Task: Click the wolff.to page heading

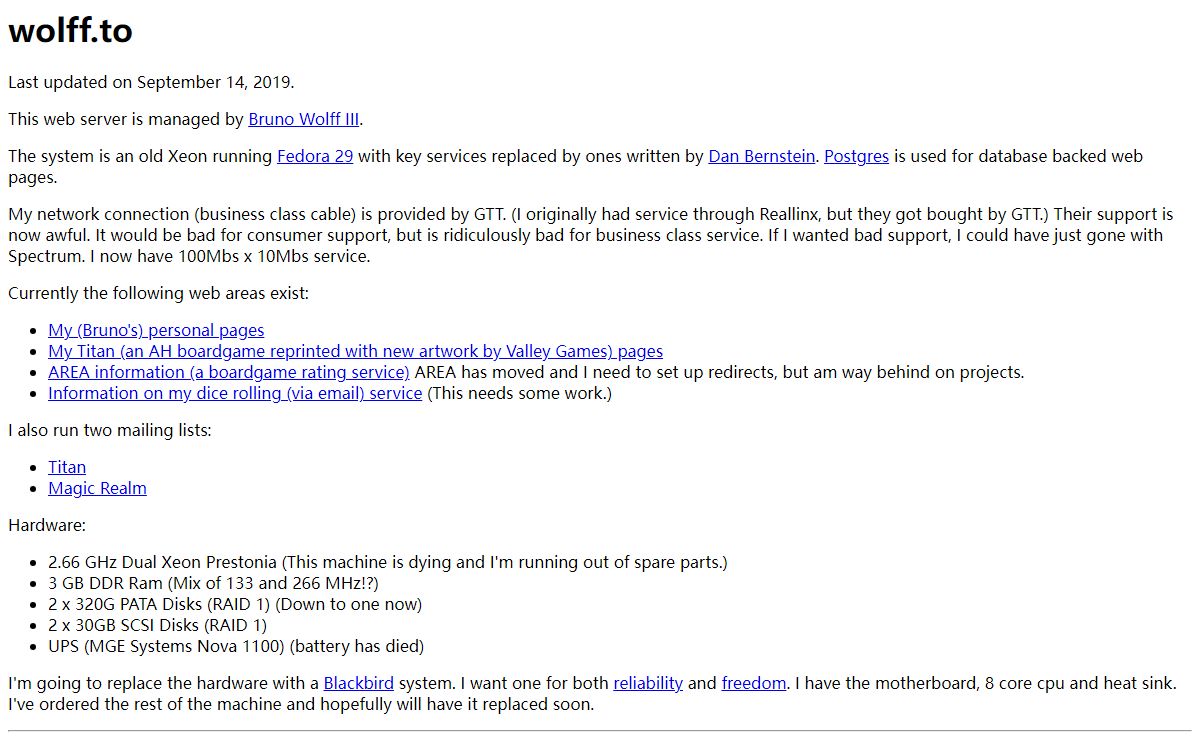Action: tap(70, 31)
